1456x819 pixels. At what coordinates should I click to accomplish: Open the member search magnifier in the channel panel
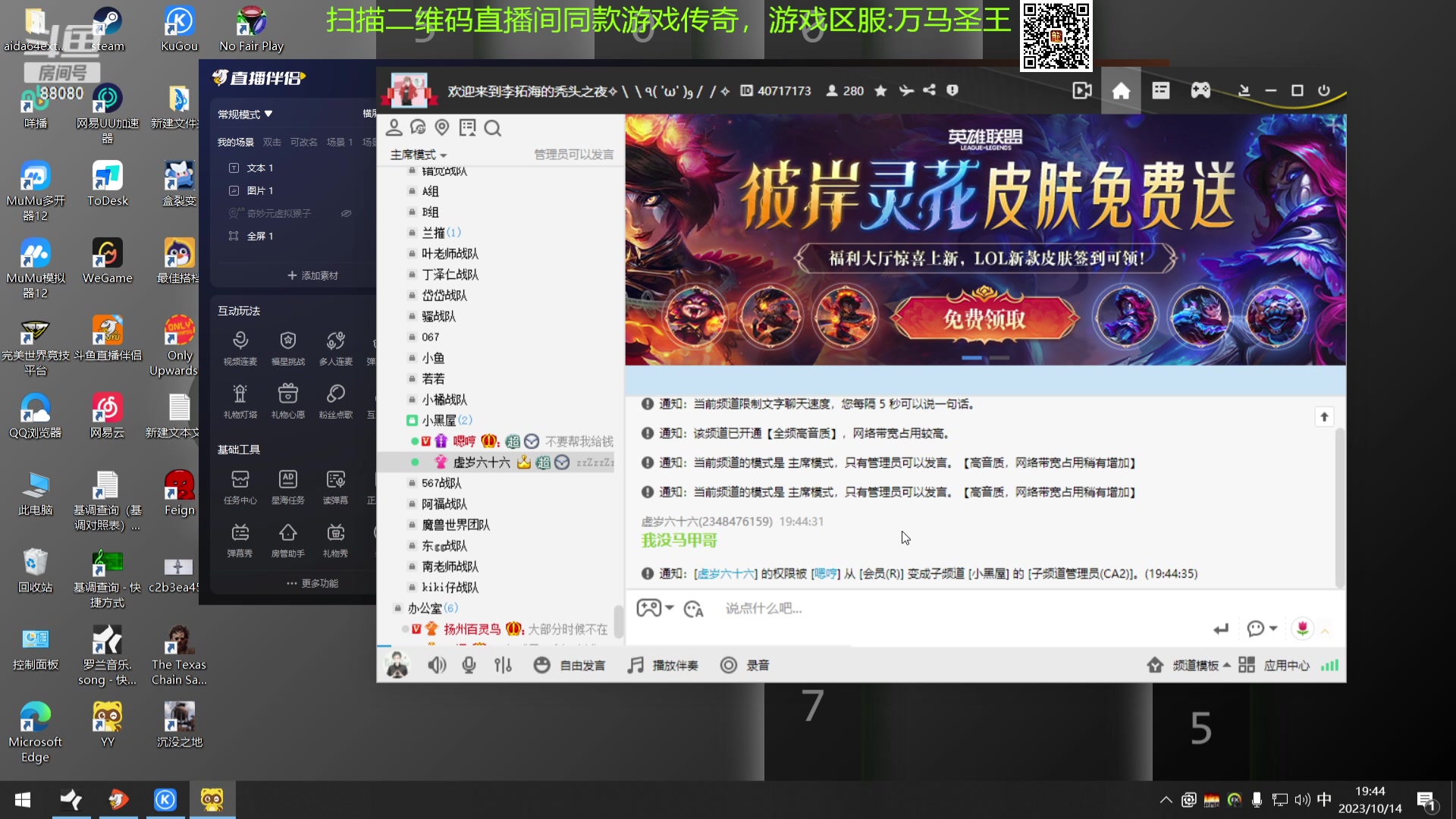[494, 128]
